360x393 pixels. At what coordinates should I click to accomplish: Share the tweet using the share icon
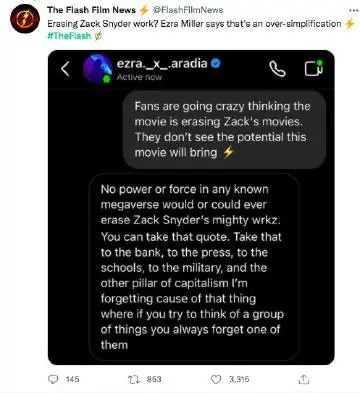tap(303, 379)
